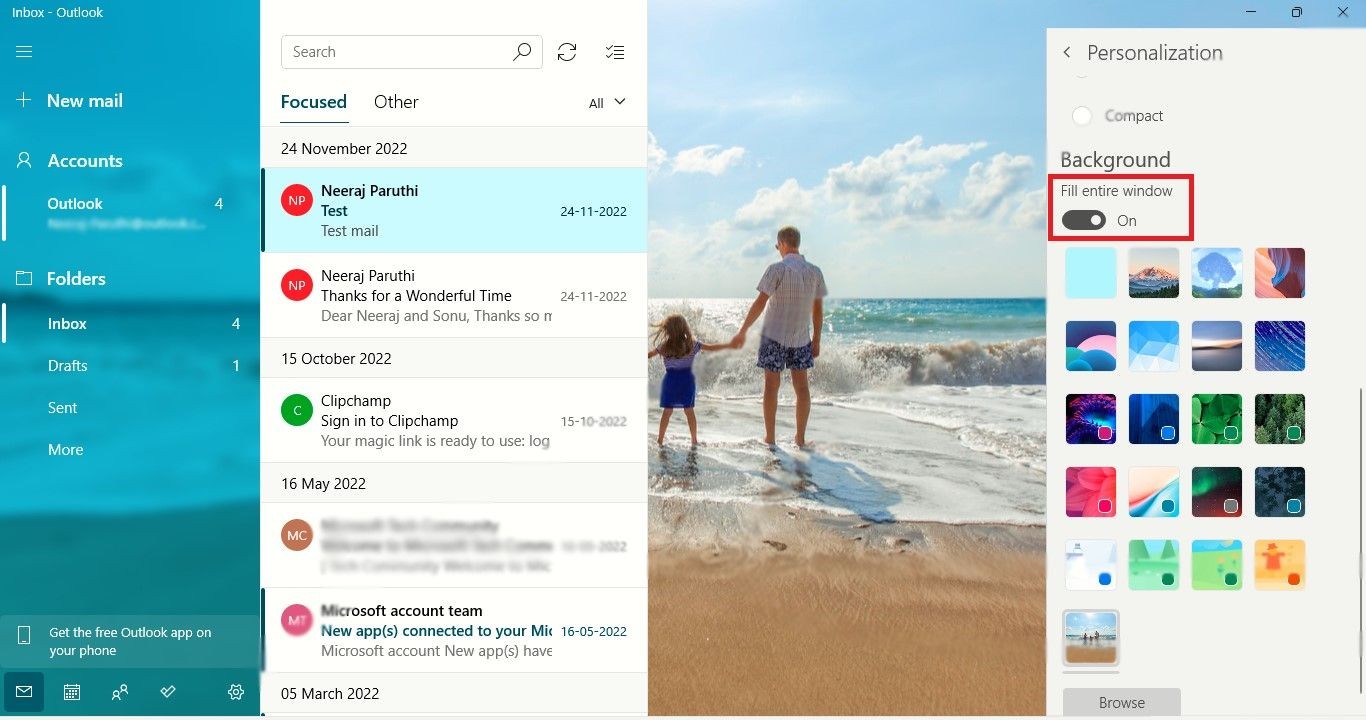Click the MT avatar of Microsoft account team

point(297,620)
